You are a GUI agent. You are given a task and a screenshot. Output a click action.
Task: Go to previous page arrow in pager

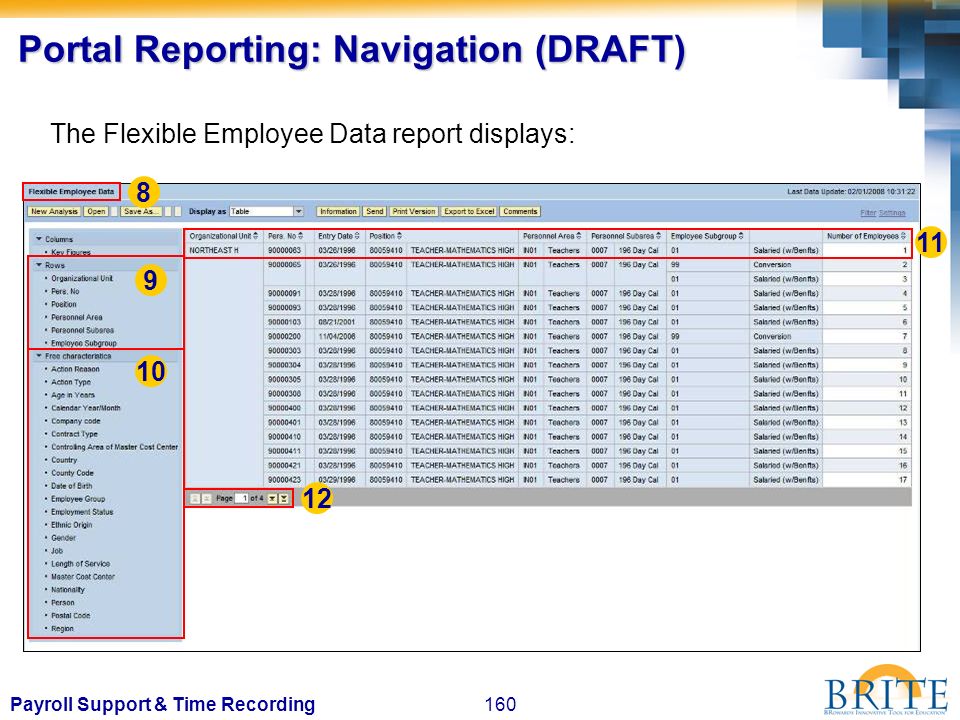[x=206, y=498]
